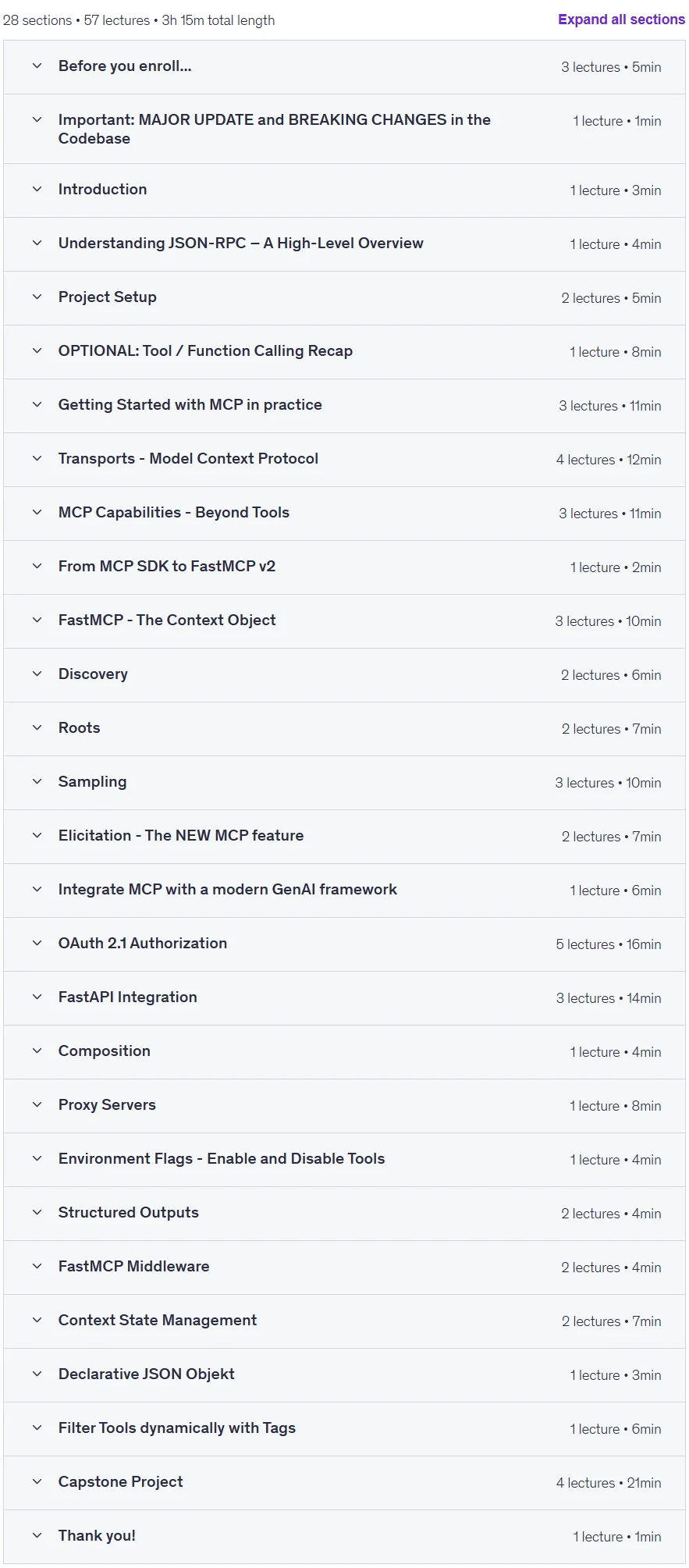Open the Understanding JSON-RPC section chevron
The width and height of the screenshot is (689, 1568).
pos(37,244)
